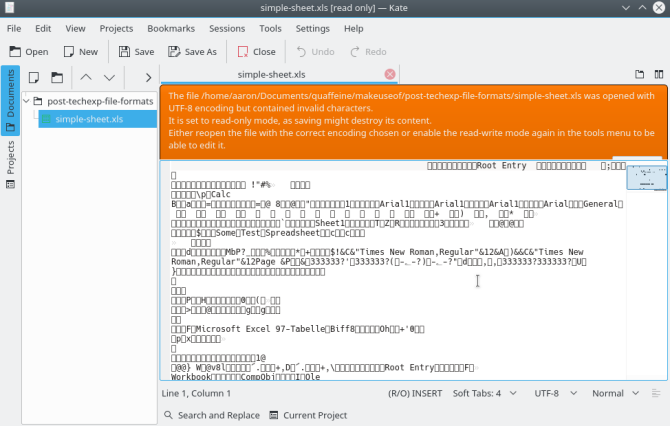Click the new document icon in Documents panel
Screen dimensions: 670x426
pos(34,77)
